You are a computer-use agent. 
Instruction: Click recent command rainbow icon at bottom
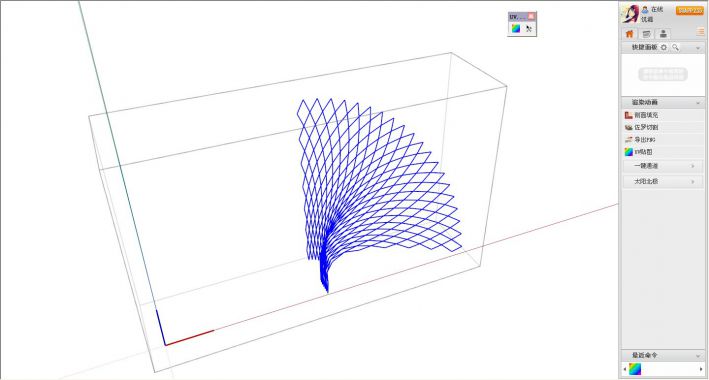click(x=635, y=369)
